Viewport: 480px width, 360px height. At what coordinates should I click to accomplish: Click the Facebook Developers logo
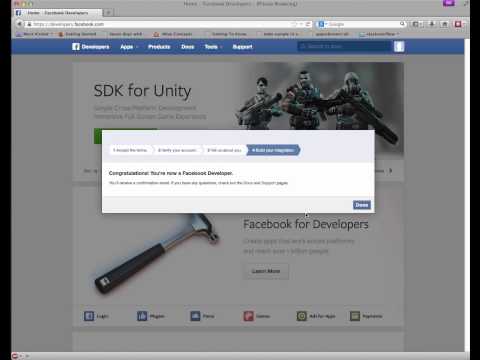(x=91, y=47)
